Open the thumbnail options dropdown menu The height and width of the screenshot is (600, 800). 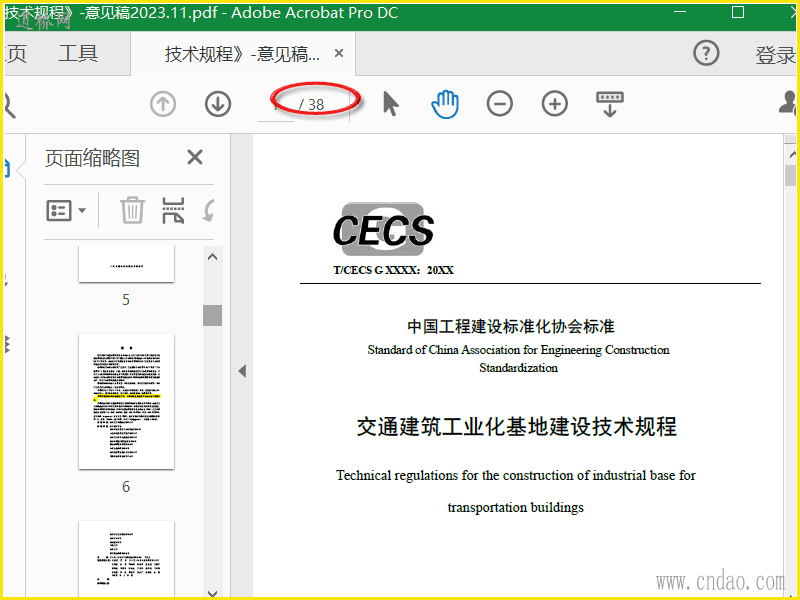[66, 210]
